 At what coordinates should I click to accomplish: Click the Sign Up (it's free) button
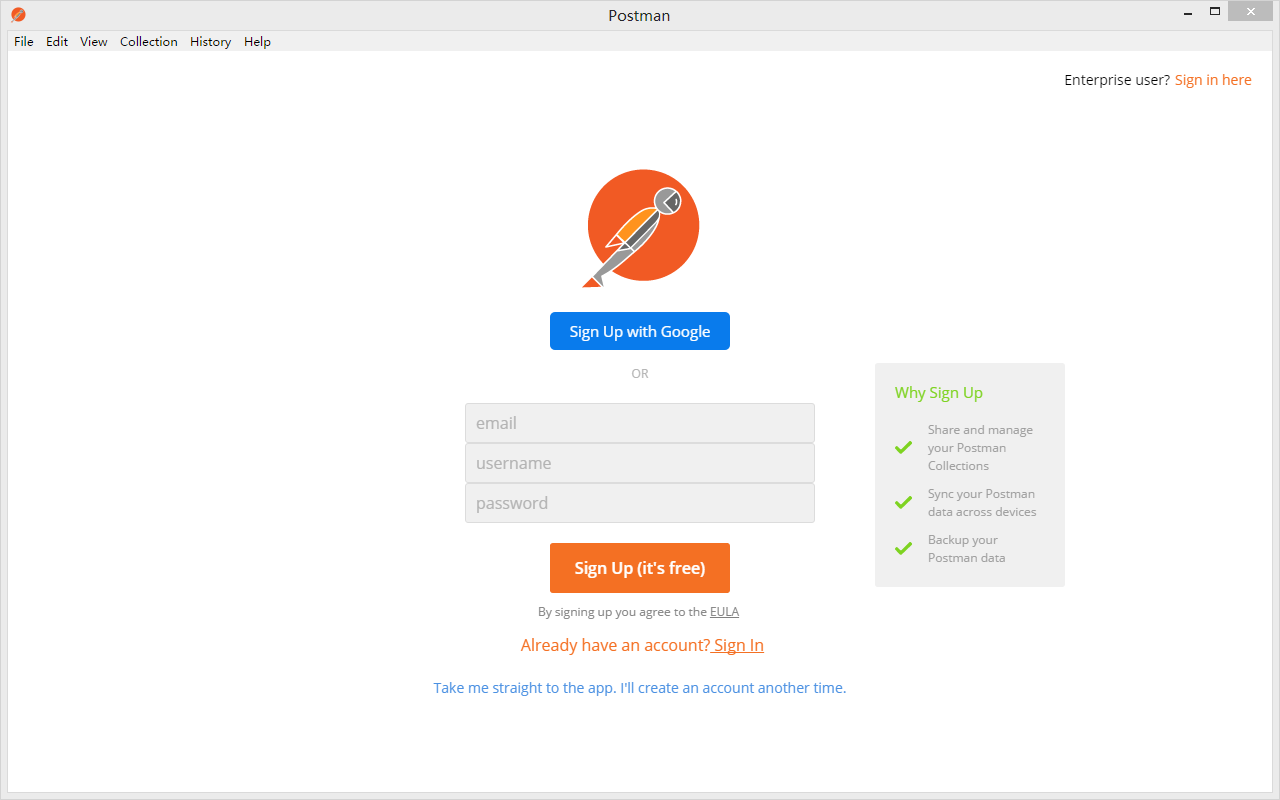pos(640,568)
